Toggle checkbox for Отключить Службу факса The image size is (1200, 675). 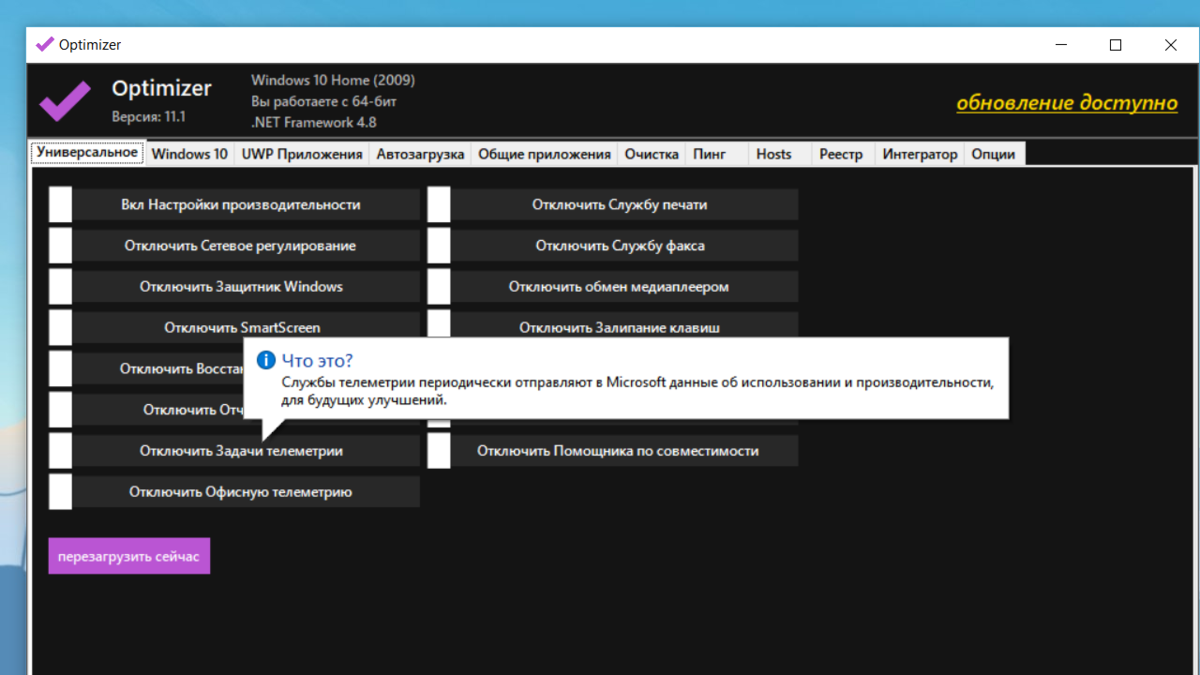(x=439, y=246)
